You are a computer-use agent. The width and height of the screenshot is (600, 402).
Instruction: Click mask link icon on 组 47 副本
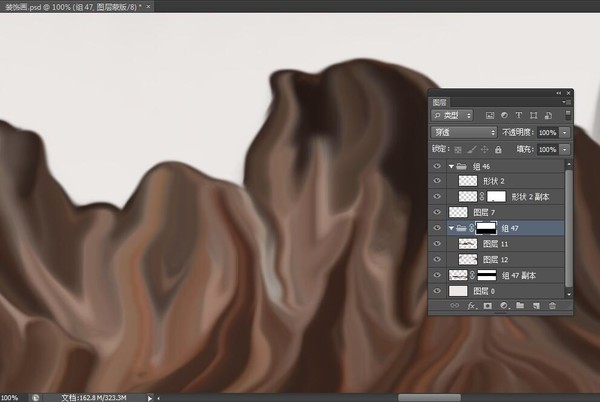click(x=473, y=275)
